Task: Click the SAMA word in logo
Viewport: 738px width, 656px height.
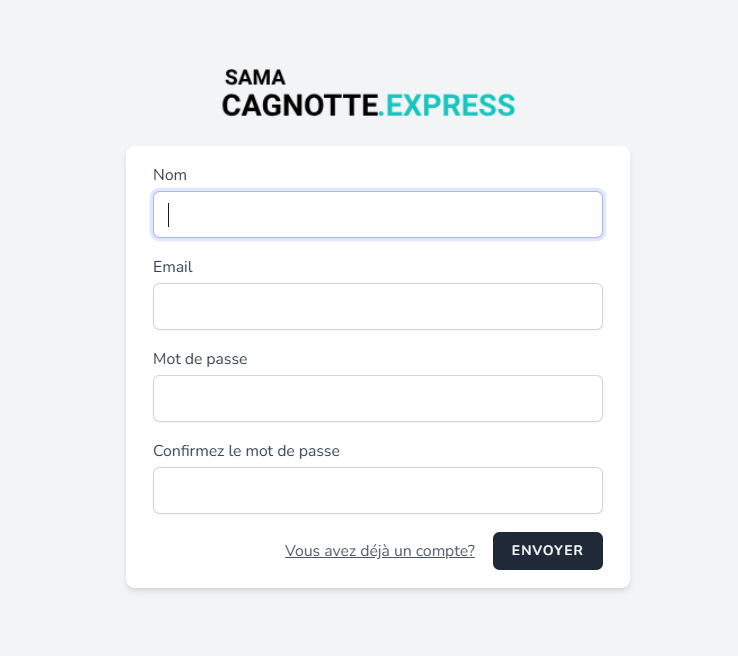Action: (x=255, y=78)
